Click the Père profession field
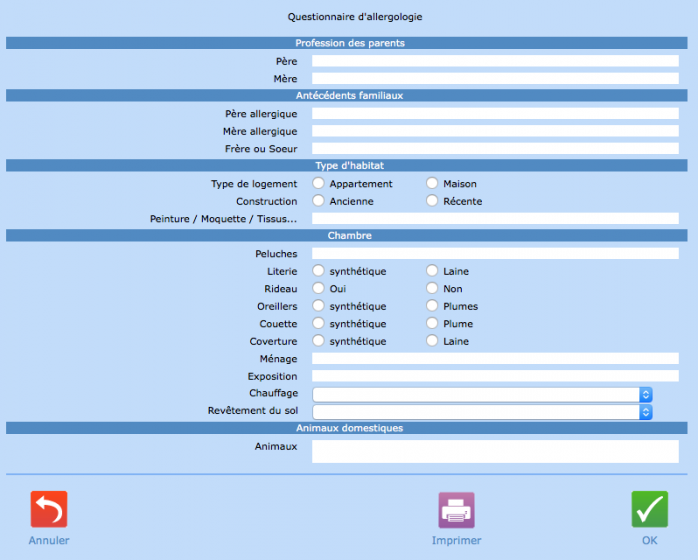 tap(495, 61)
